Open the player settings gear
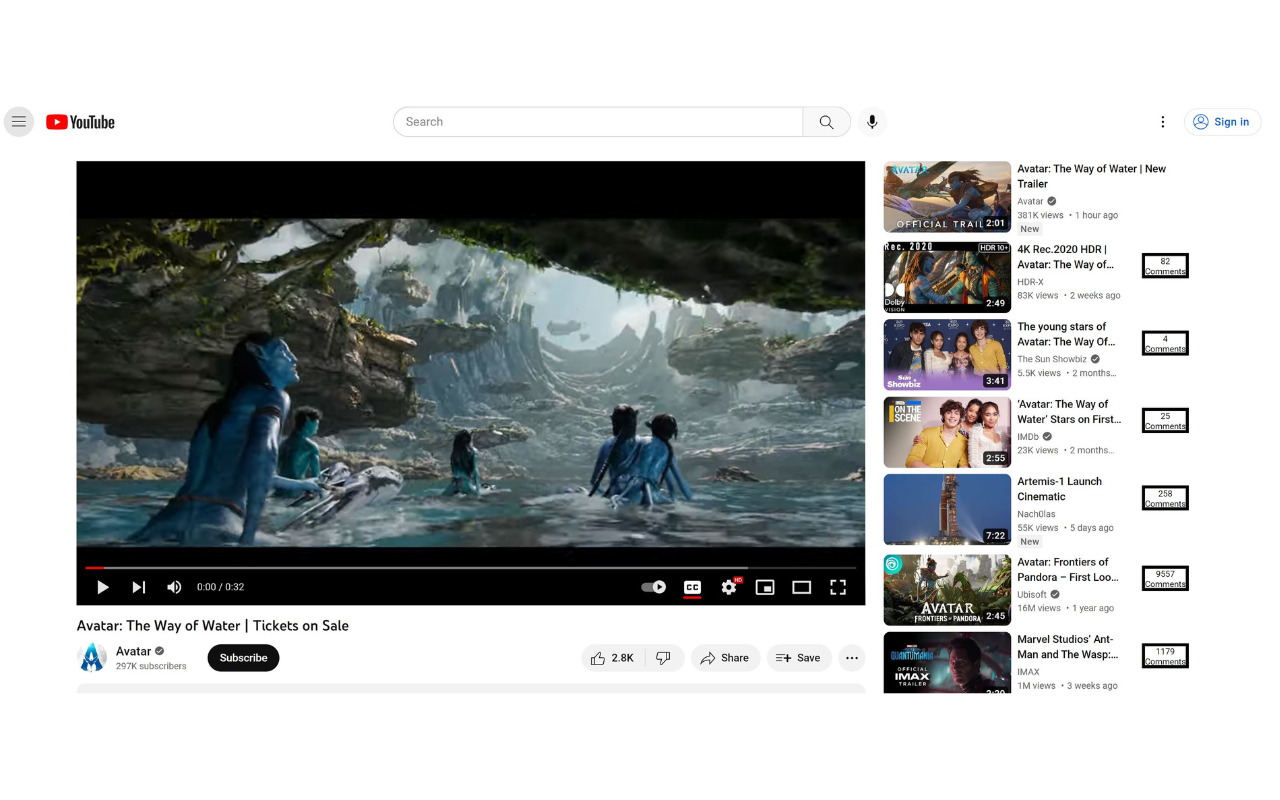 729,587
